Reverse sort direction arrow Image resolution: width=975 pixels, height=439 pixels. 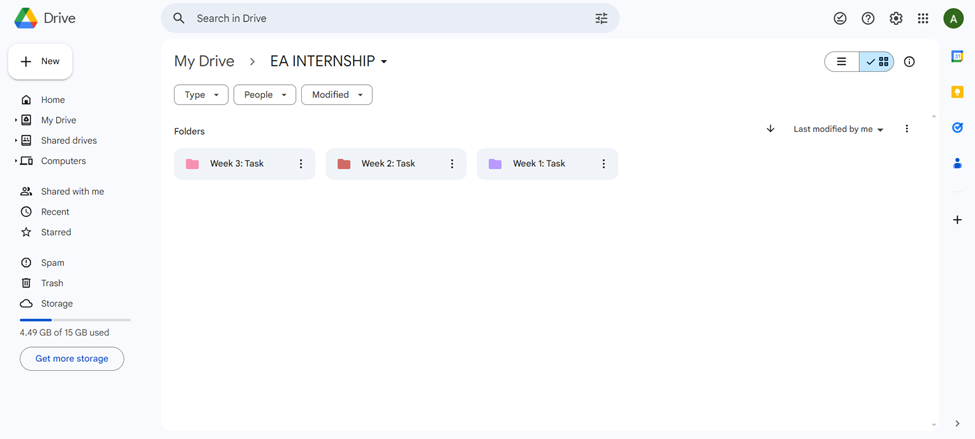(x=770, y=129)
